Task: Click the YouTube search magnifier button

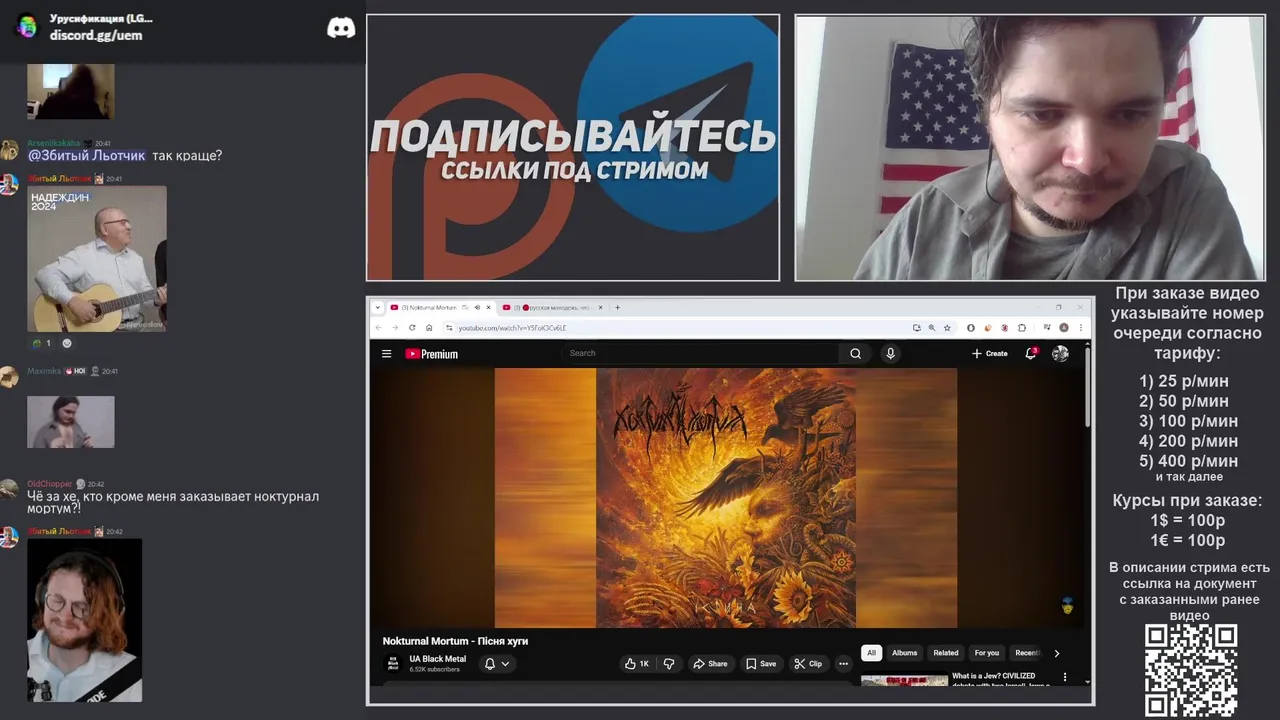Action: tap(855, 353)
